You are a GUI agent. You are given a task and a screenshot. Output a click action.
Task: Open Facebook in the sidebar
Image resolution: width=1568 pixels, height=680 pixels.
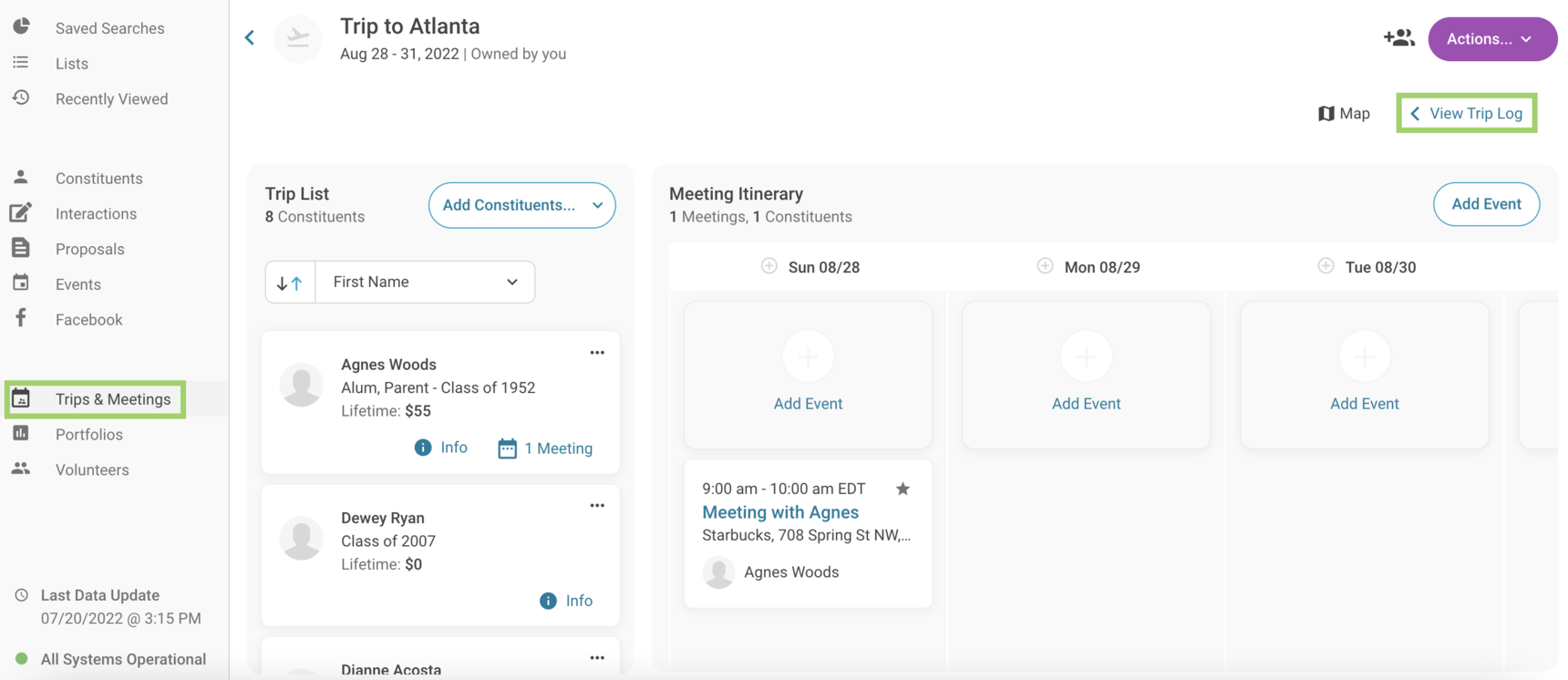(89, 320)
